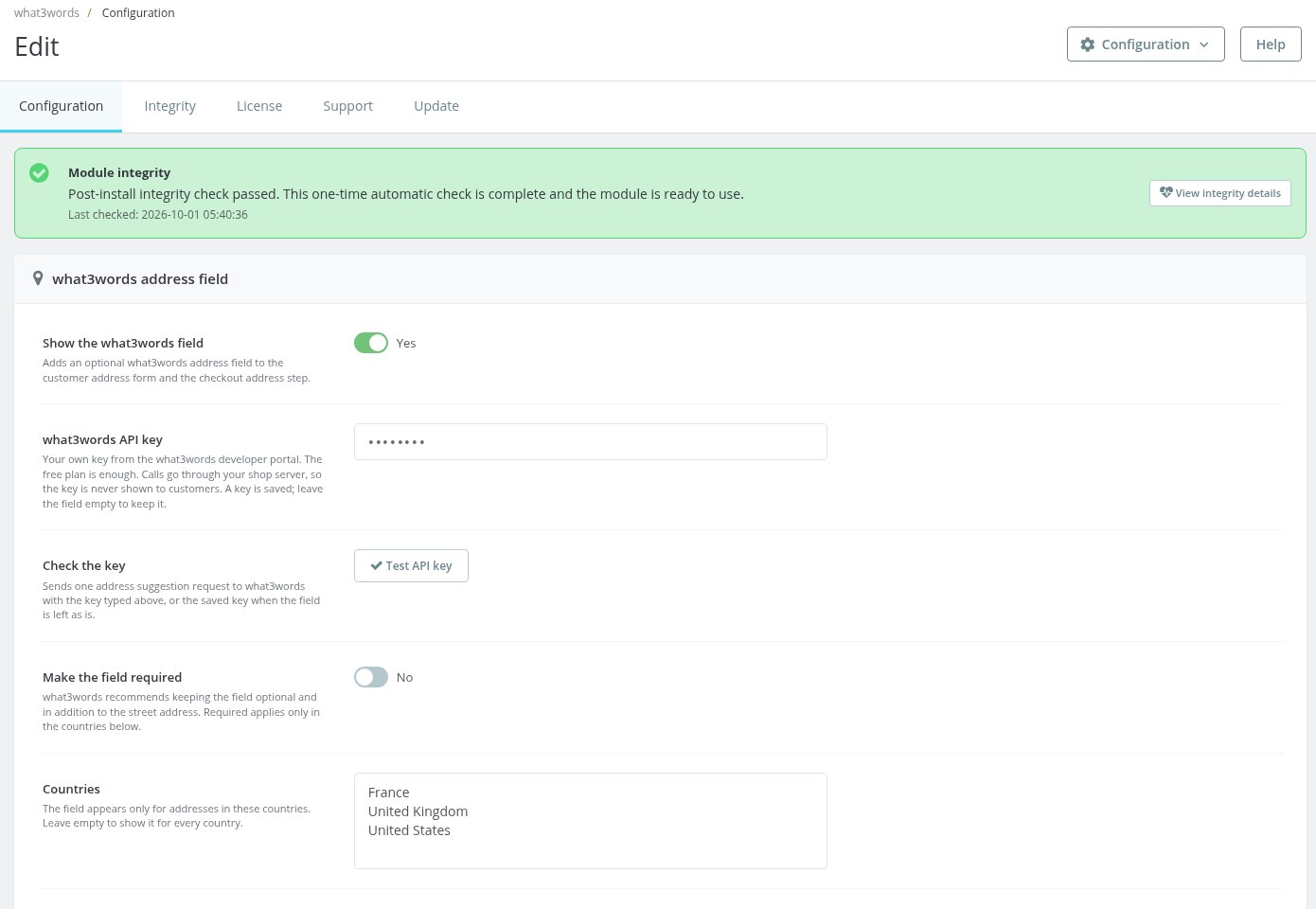1316x909 pixels.
Task: Open the License tab
Action: [x=259, y=106]
